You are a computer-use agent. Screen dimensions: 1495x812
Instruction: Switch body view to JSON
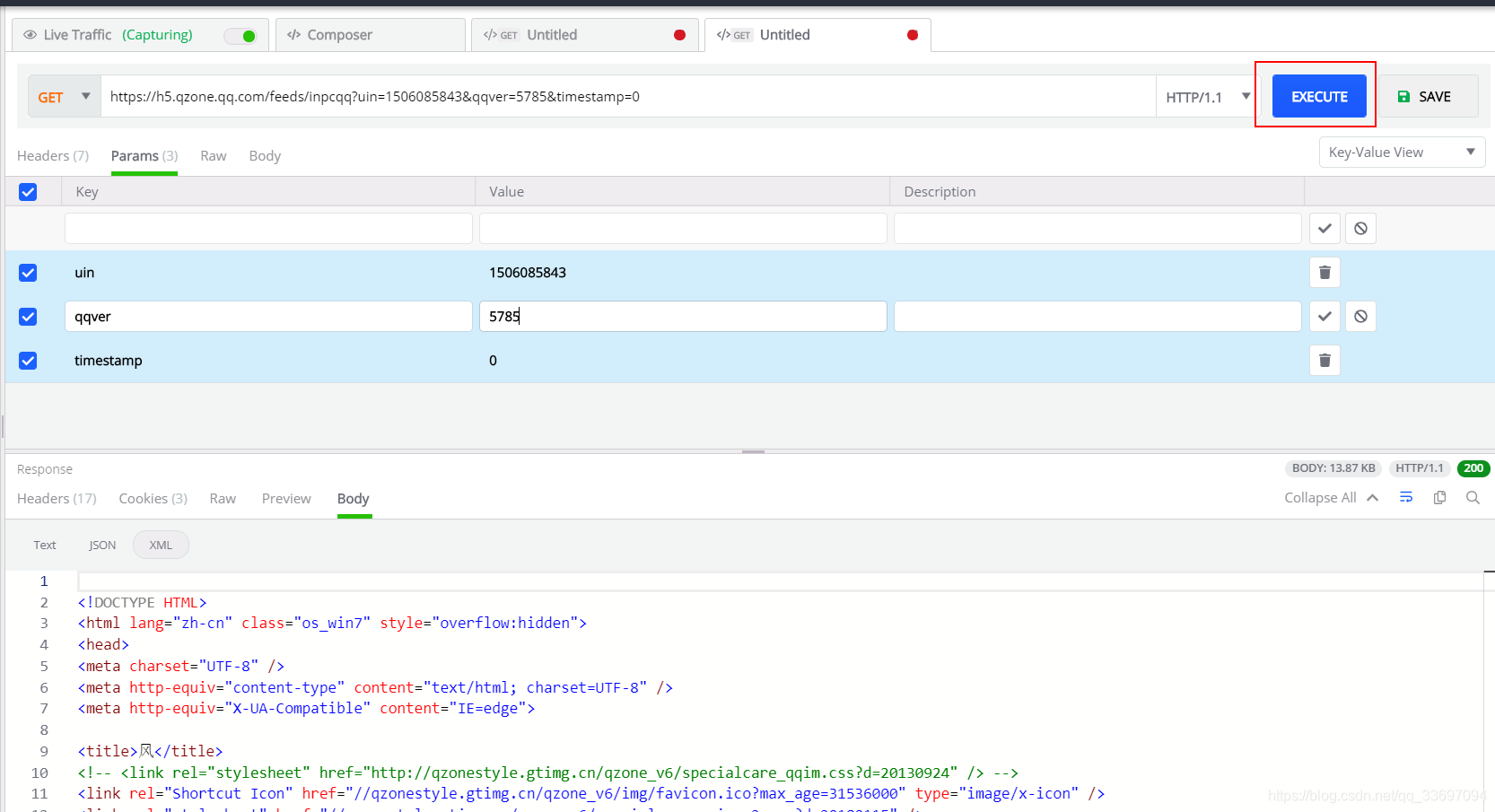(x=102, y=545)
